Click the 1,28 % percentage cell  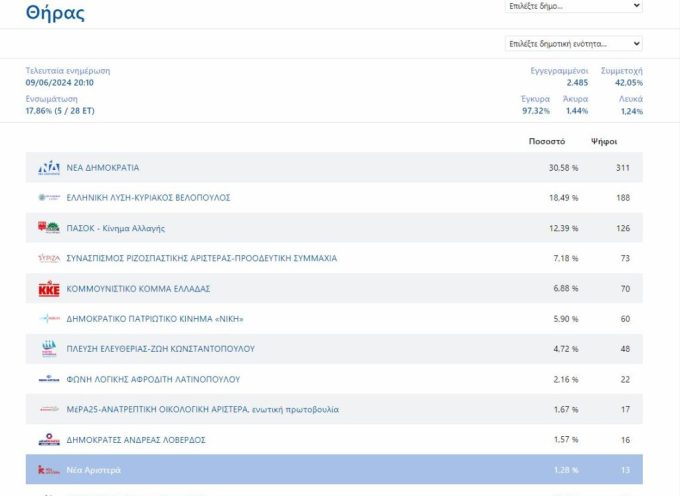point(566,470)
